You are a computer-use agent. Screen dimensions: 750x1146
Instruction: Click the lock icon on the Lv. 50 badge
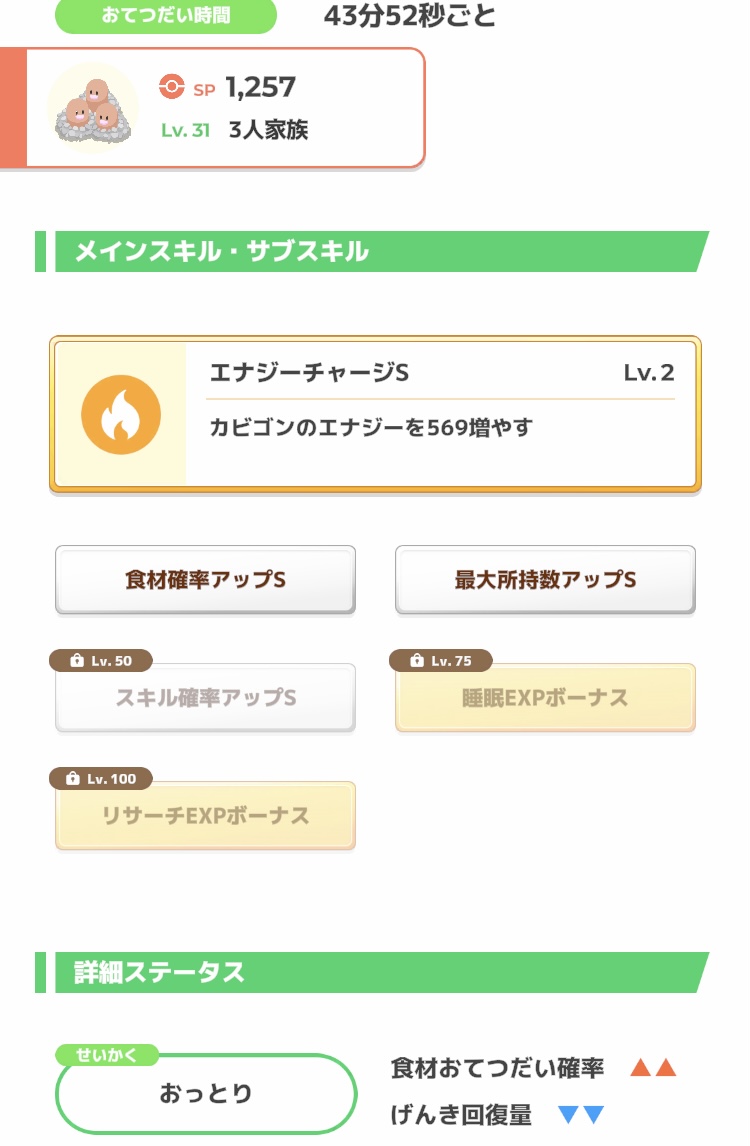[x=76, y=661]
